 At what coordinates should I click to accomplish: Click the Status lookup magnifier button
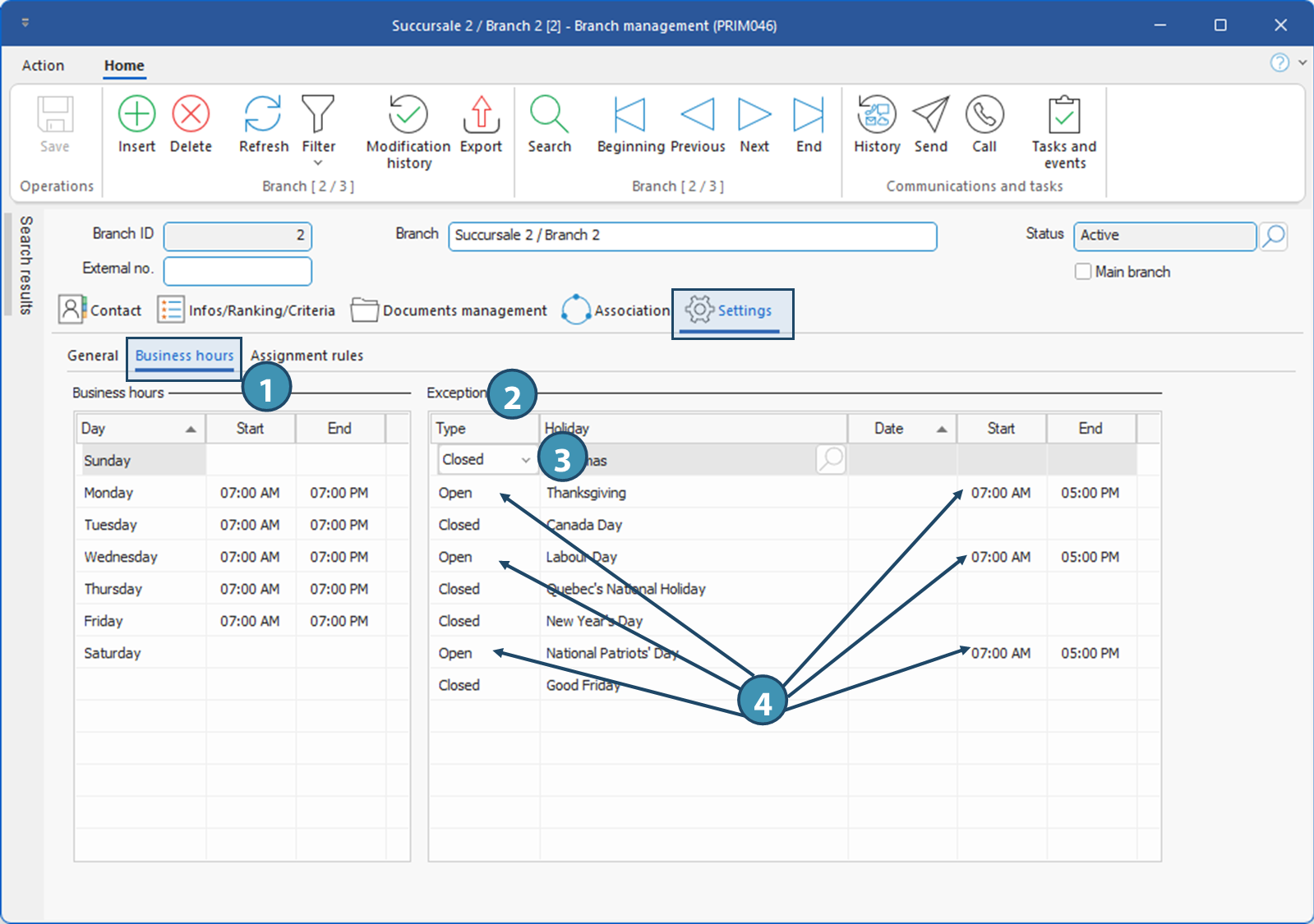(x=1273, y=236)
